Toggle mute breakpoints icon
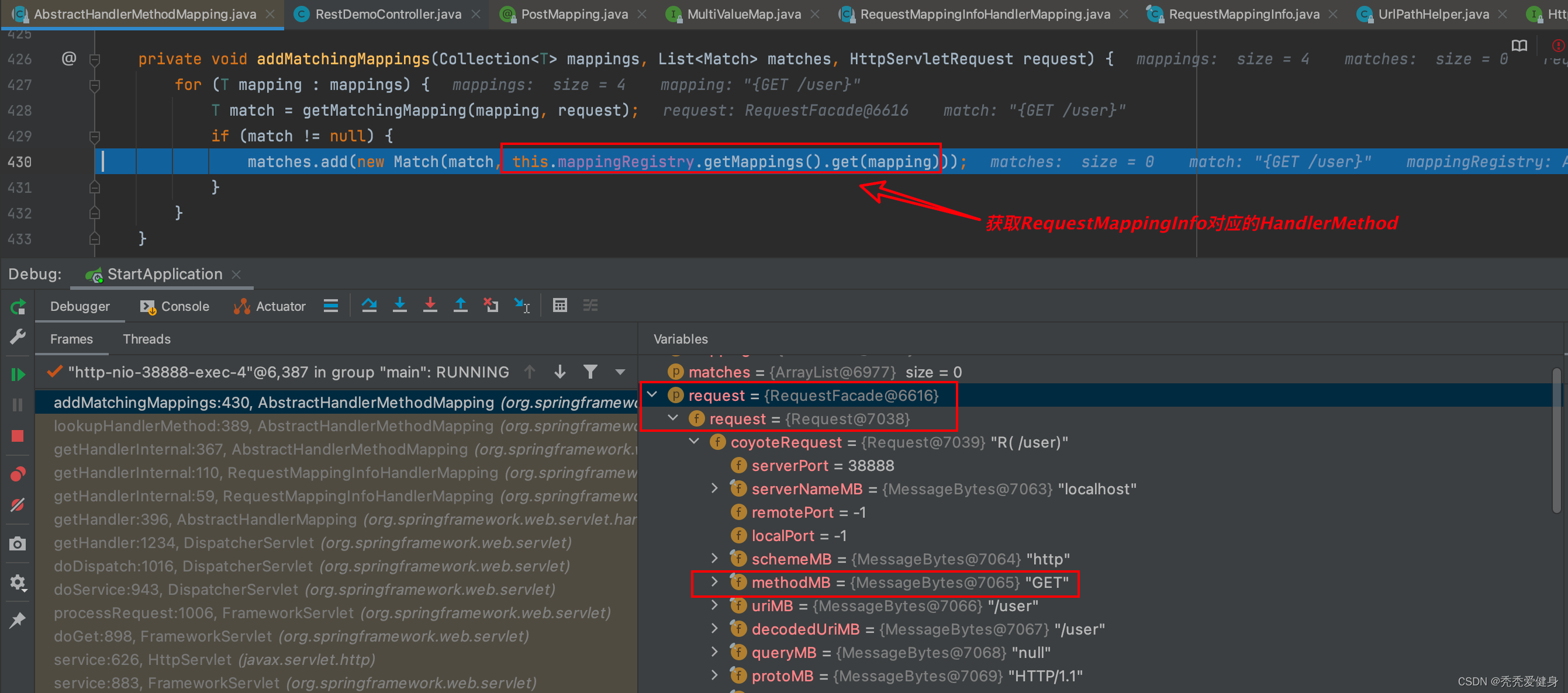1568x693 pixels. [x=18, y=504]
